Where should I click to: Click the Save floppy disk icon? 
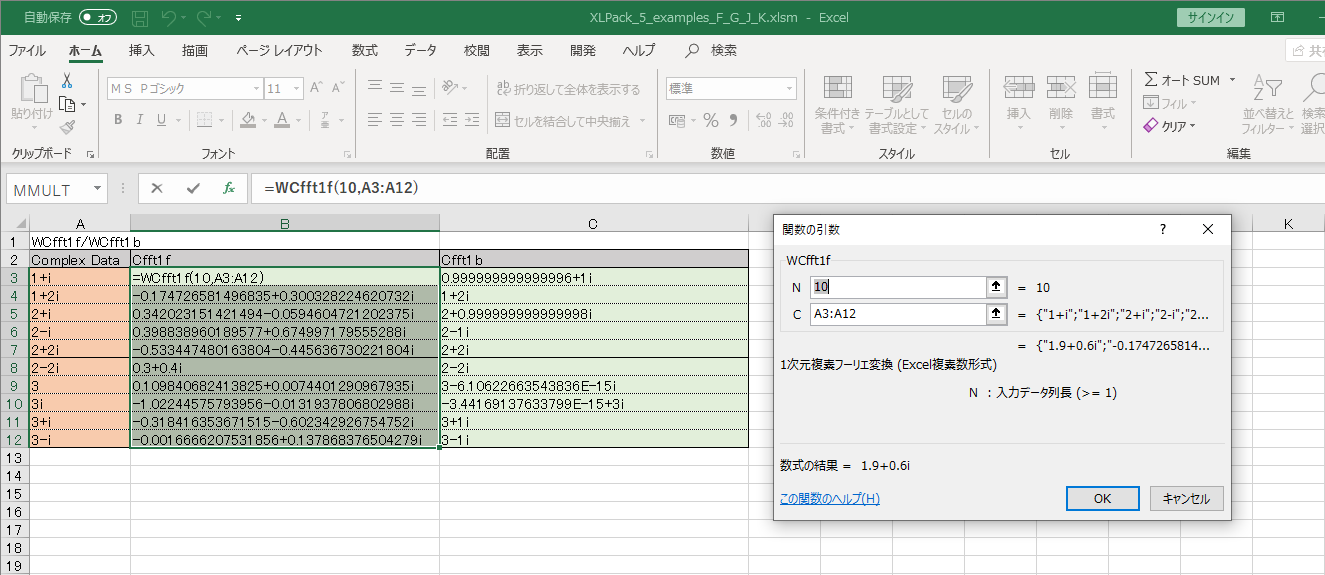(140, 18)
